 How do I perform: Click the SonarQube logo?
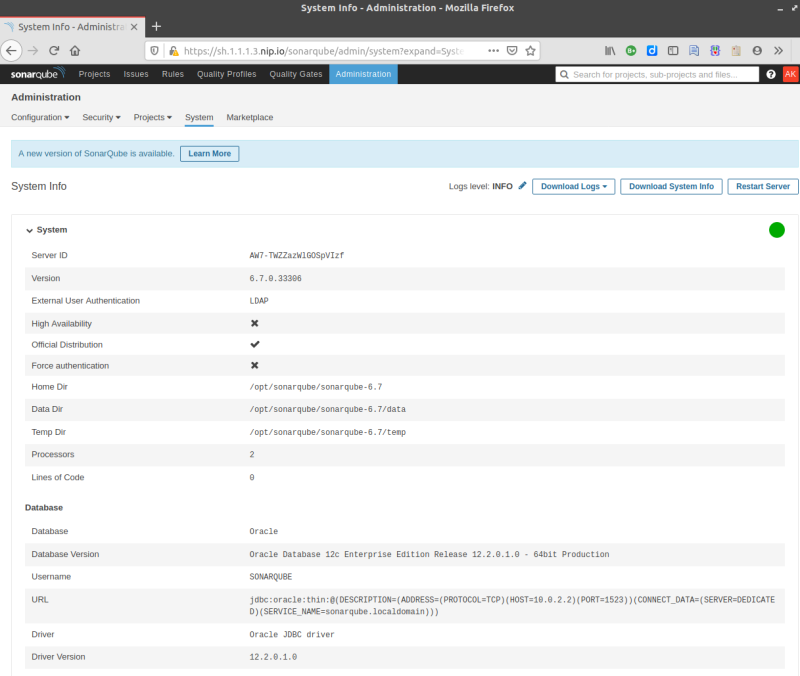(x=36, y=73)
